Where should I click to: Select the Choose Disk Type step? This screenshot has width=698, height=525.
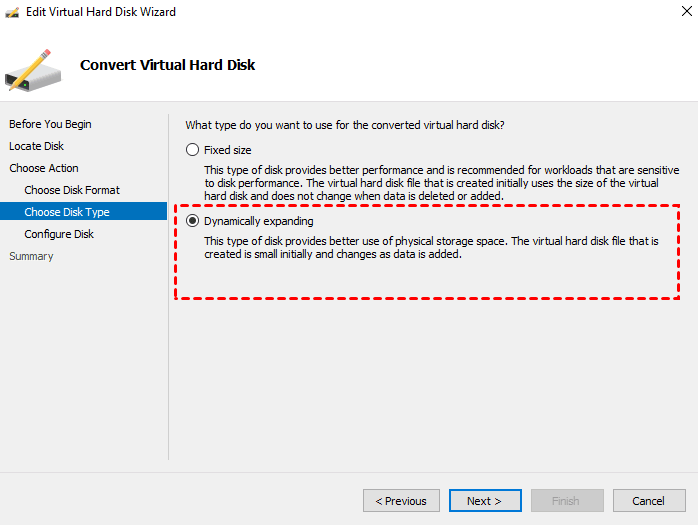point(67,212)
